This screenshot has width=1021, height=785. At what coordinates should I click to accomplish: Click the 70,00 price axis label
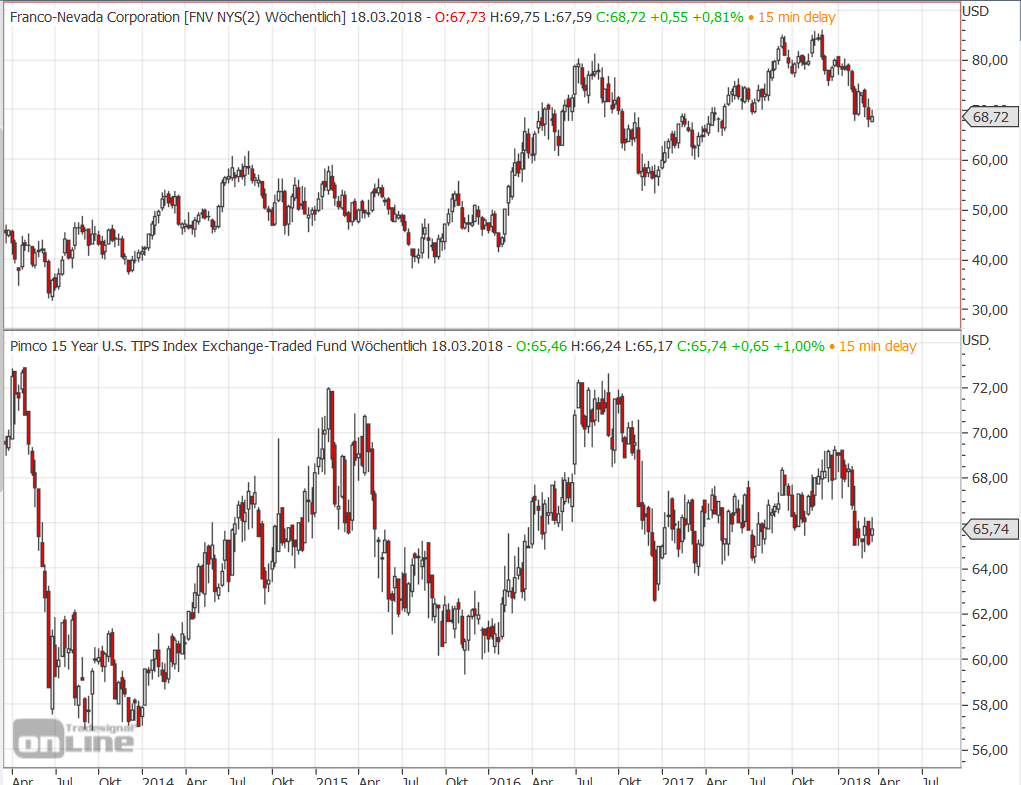[990, 434]
